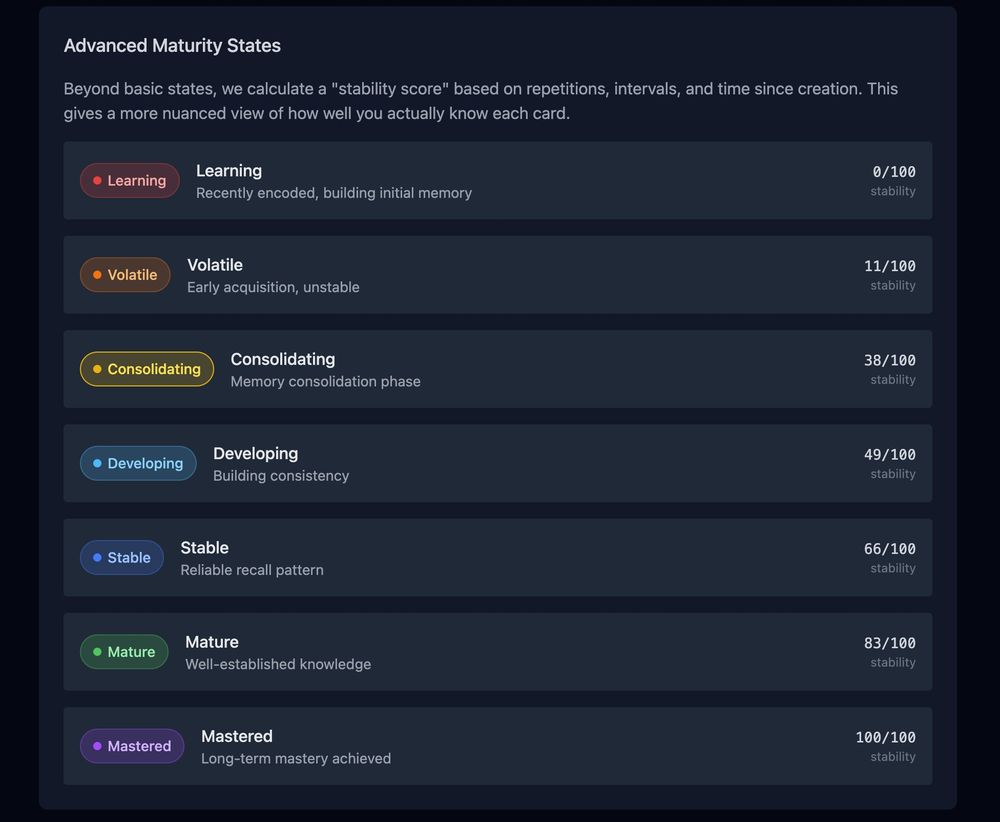1000x822 pixels.
Task: Select "Memory consolidation phase" description
Action: click(325, 382)
